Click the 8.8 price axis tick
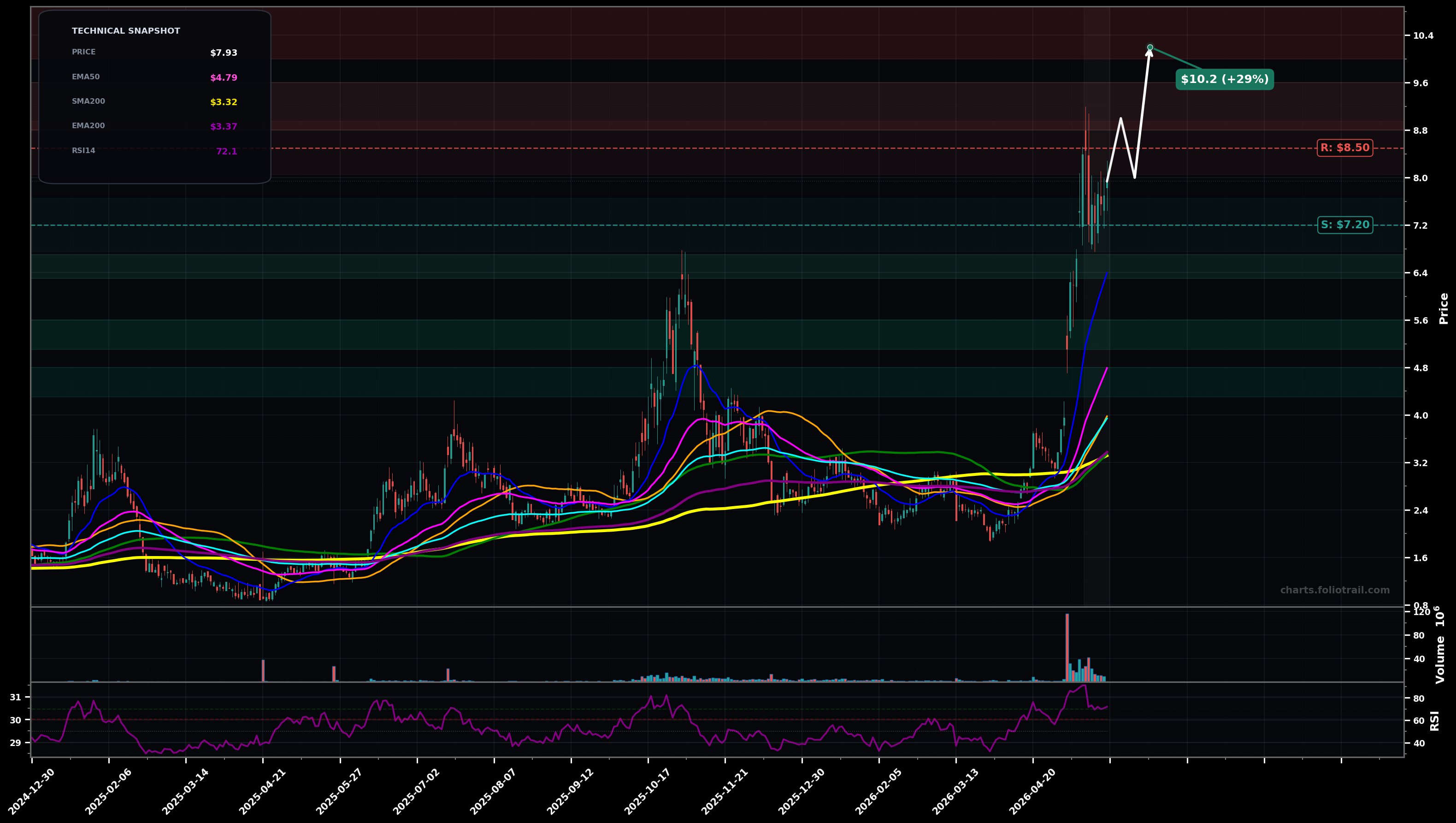Image resolution: width=1456 pixels, height=823 pixels. tap(1421, 130)
